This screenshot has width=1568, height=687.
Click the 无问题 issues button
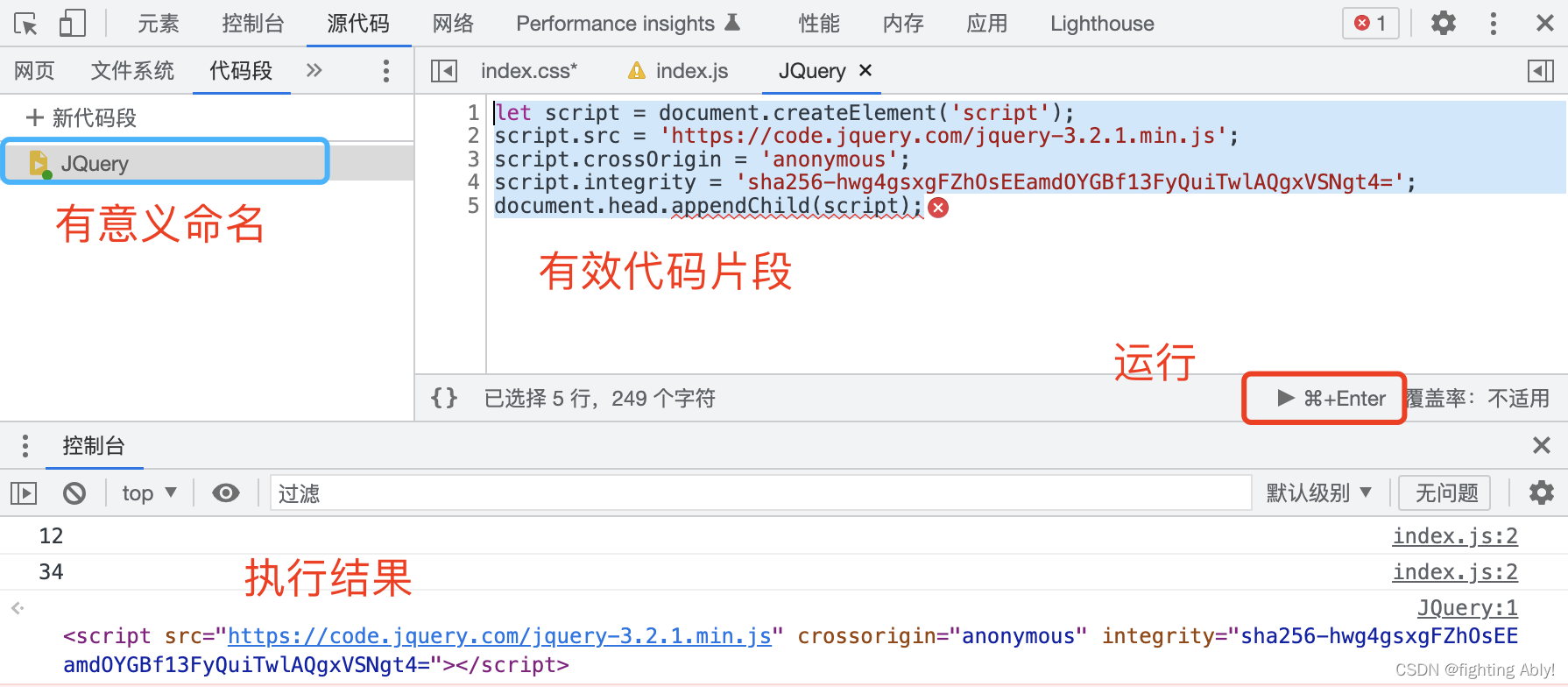(1446, 493)
